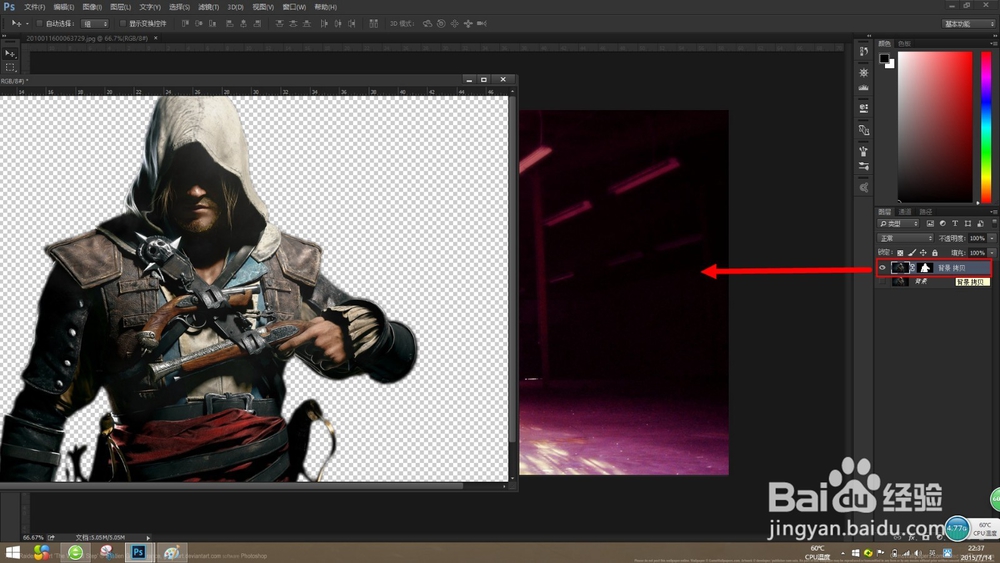Toggle lock image pixels brush icon
Viewport: 1000px width, 563px height.
(912, 253)
